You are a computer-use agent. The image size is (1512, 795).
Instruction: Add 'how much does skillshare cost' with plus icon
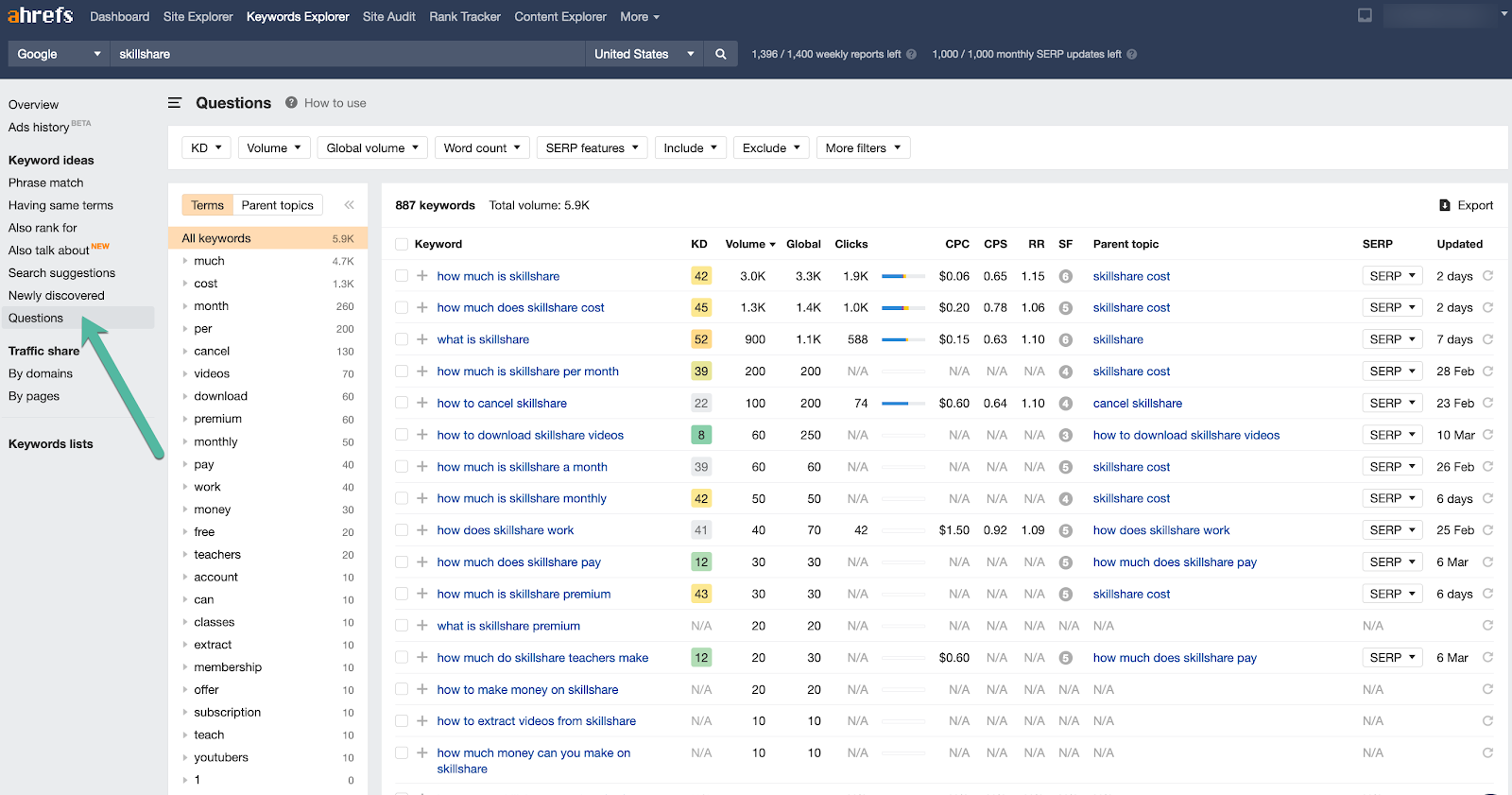[422, 307]
